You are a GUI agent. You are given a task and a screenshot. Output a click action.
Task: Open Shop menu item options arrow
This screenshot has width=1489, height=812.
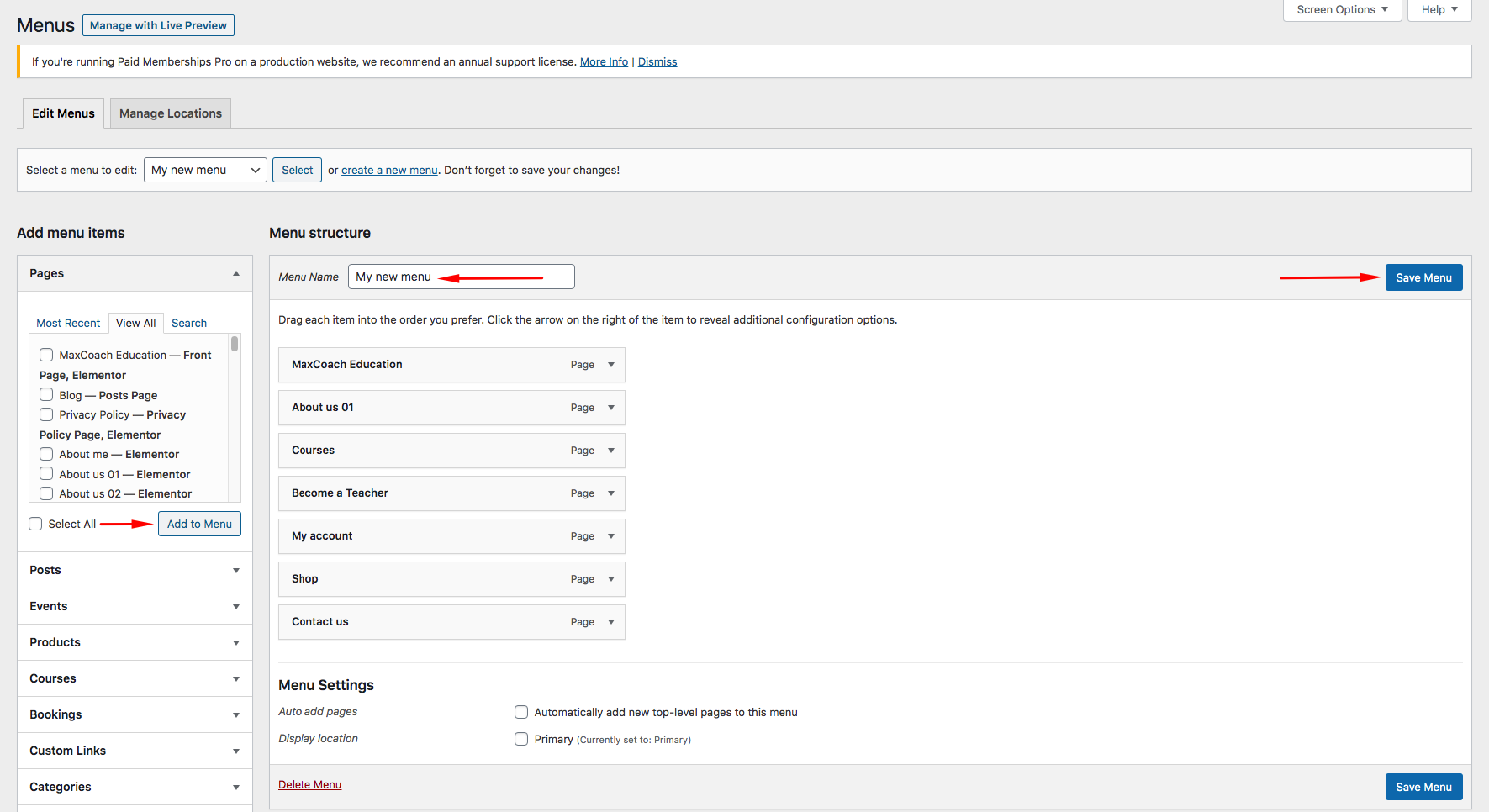[x=611, y=579]
